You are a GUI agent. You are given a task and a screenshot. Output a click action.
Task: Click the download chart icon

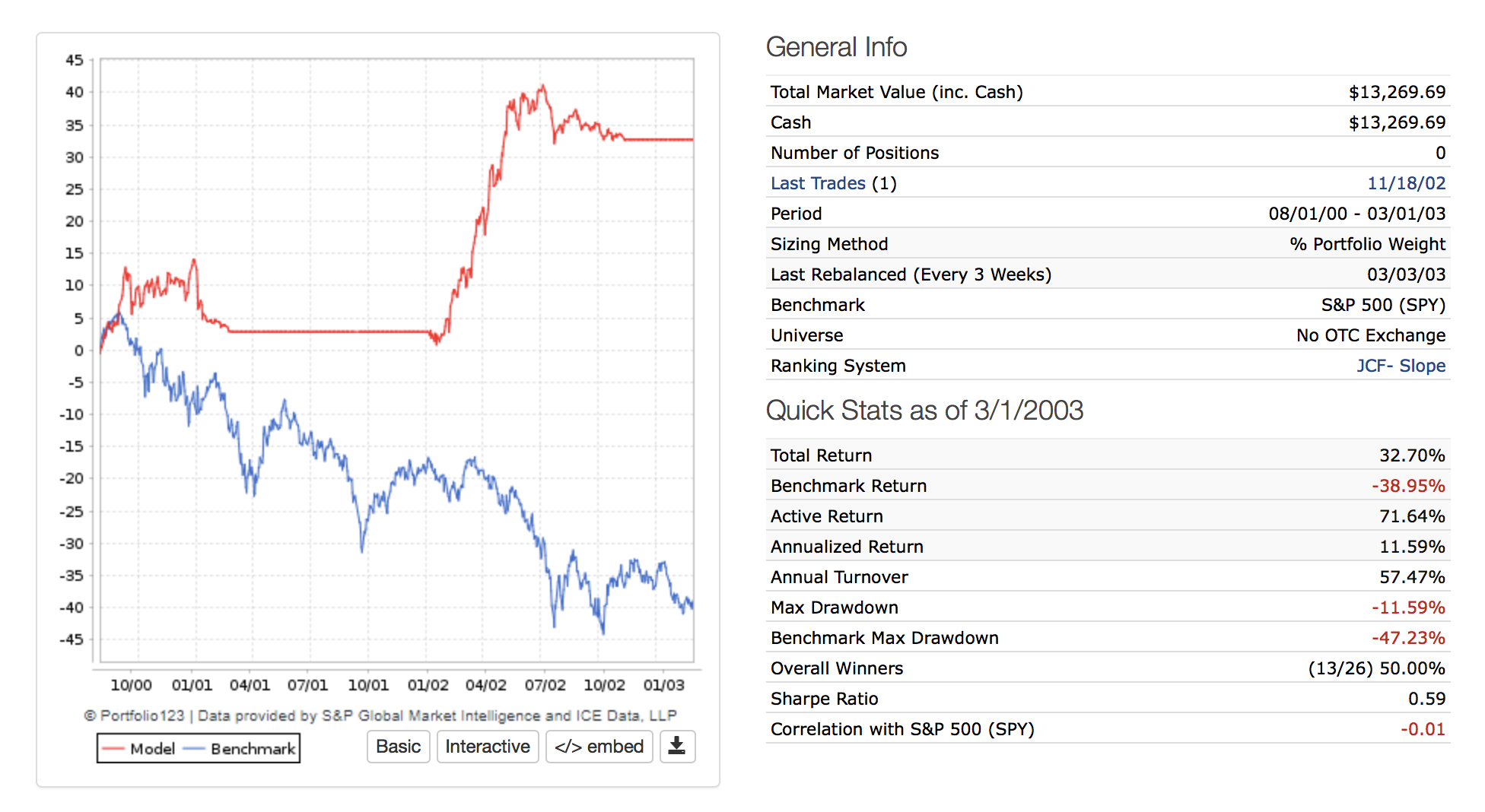pyautogui.click(x=676, y=747)
